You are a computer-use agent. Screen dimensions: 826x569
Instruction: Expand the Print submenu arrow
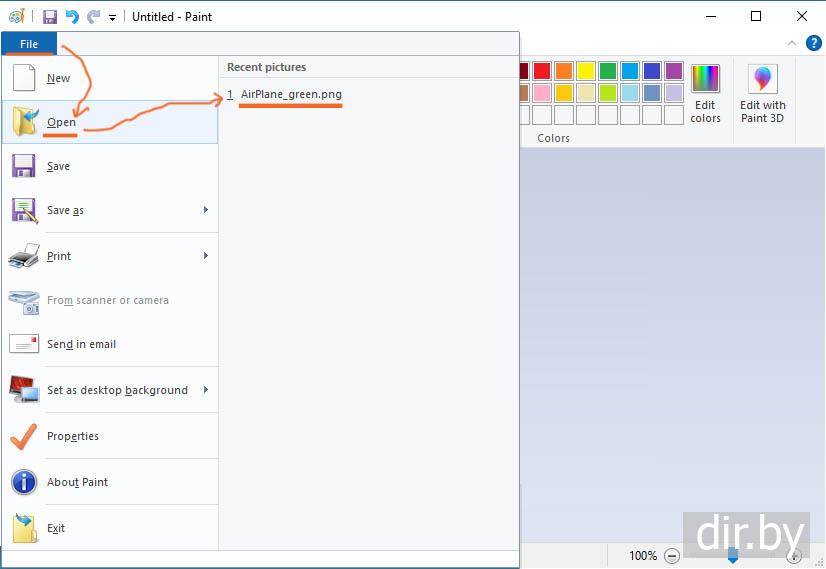pyautogui.click(x=206, y=256)
